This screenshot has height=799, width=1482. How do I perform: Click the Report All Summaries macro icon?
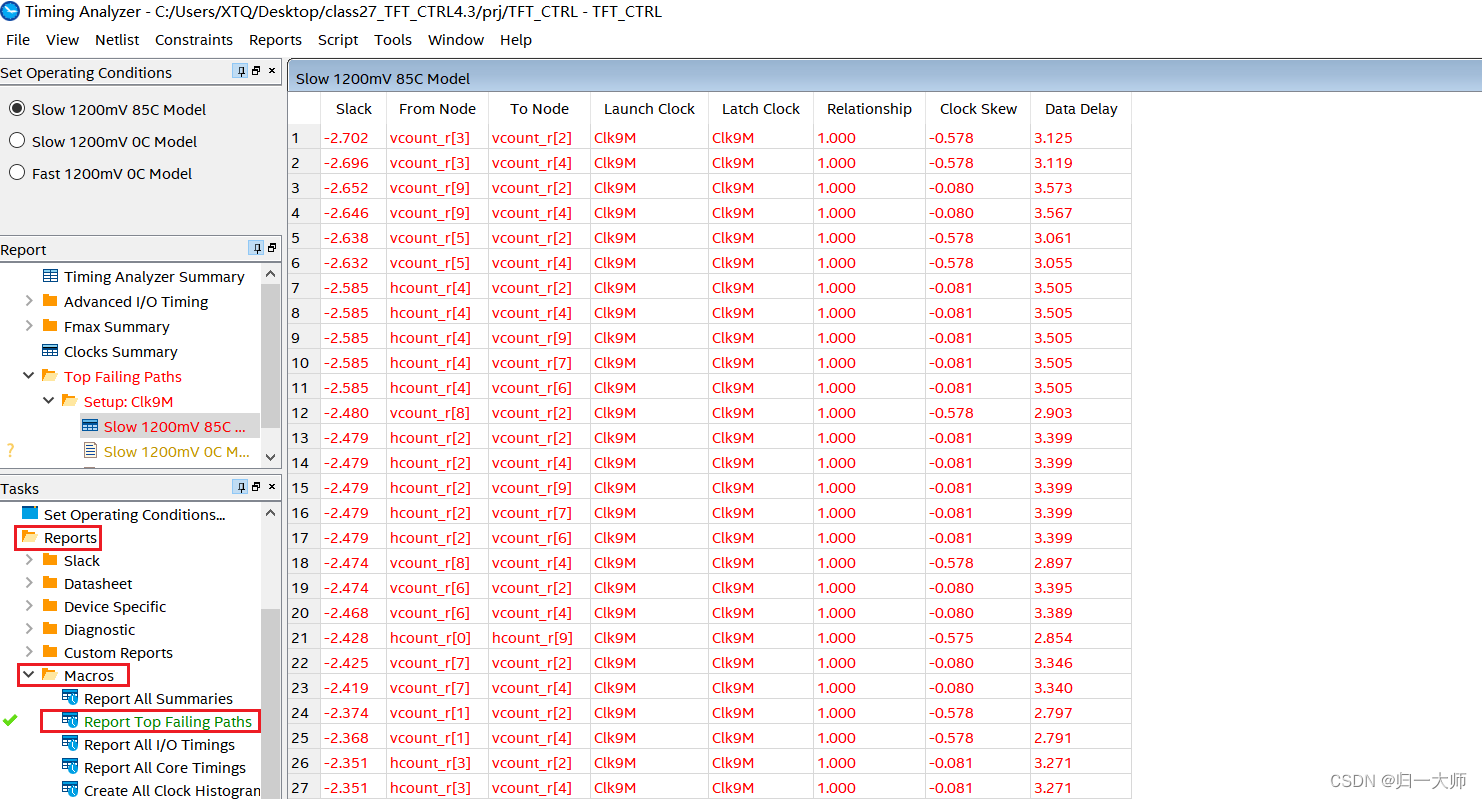coord(70,697)
